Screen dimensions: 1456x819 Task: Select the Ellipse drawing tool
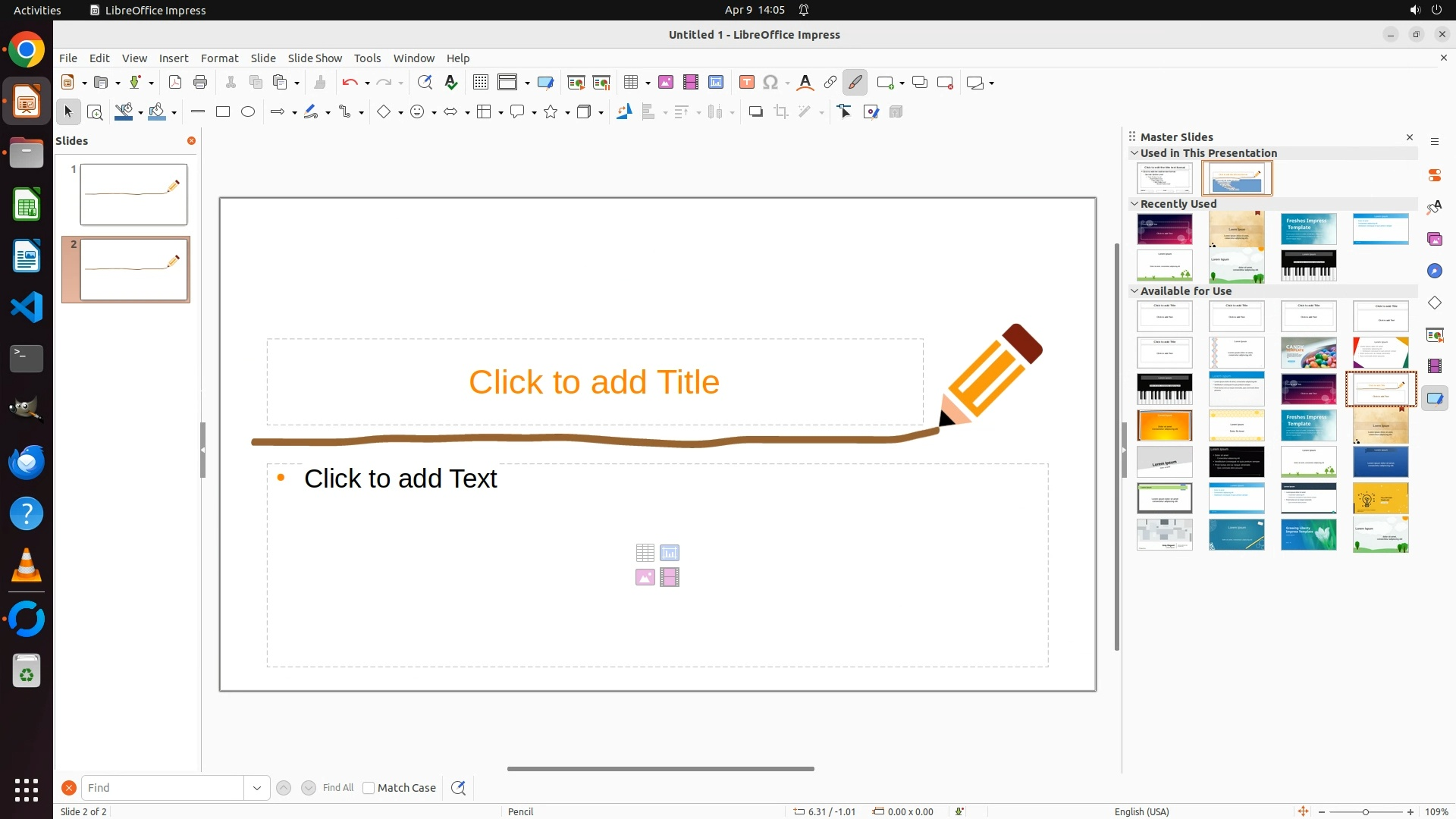click(248, 112)
